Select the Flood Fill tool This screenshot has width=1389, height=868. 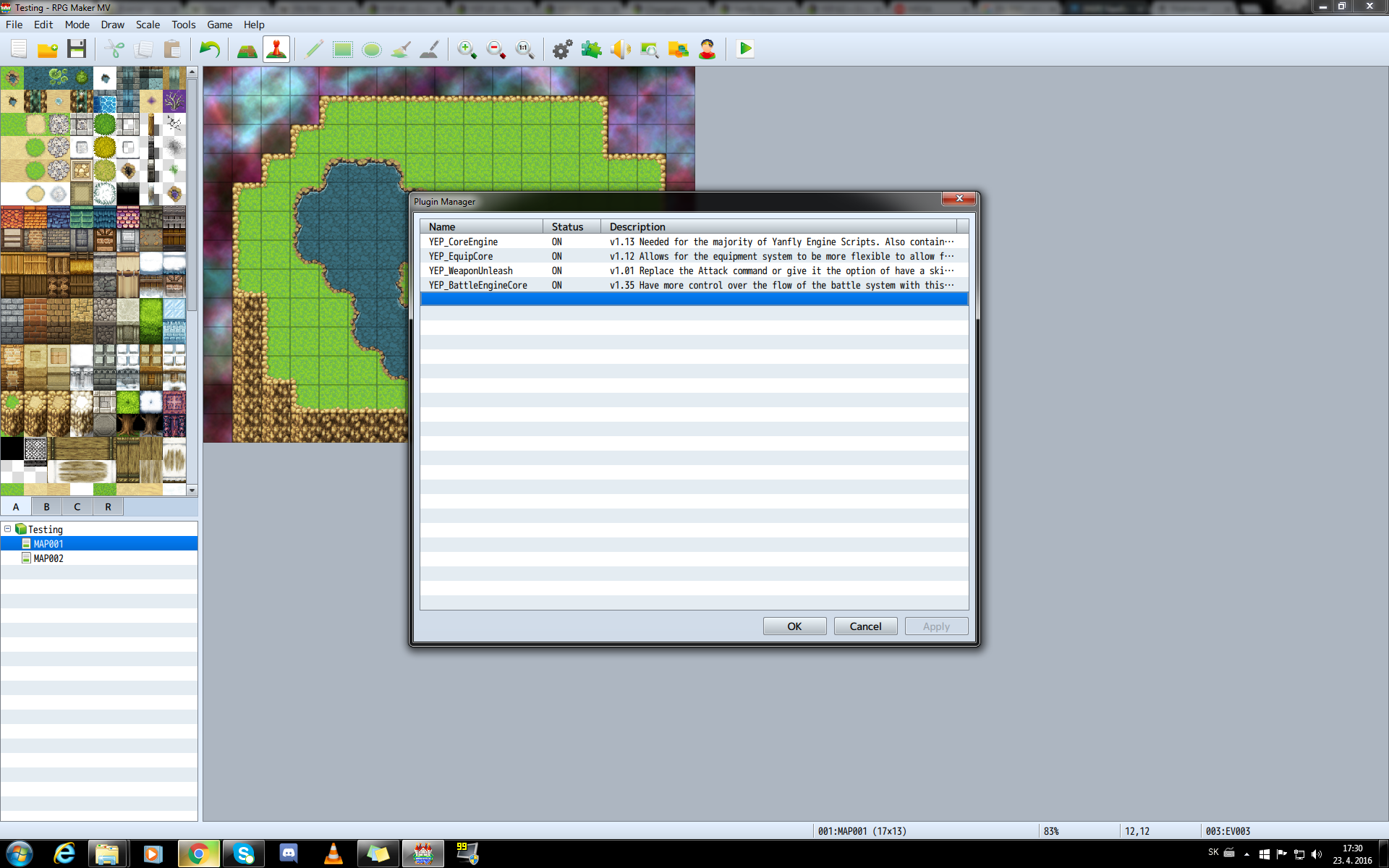coord(400,49)
